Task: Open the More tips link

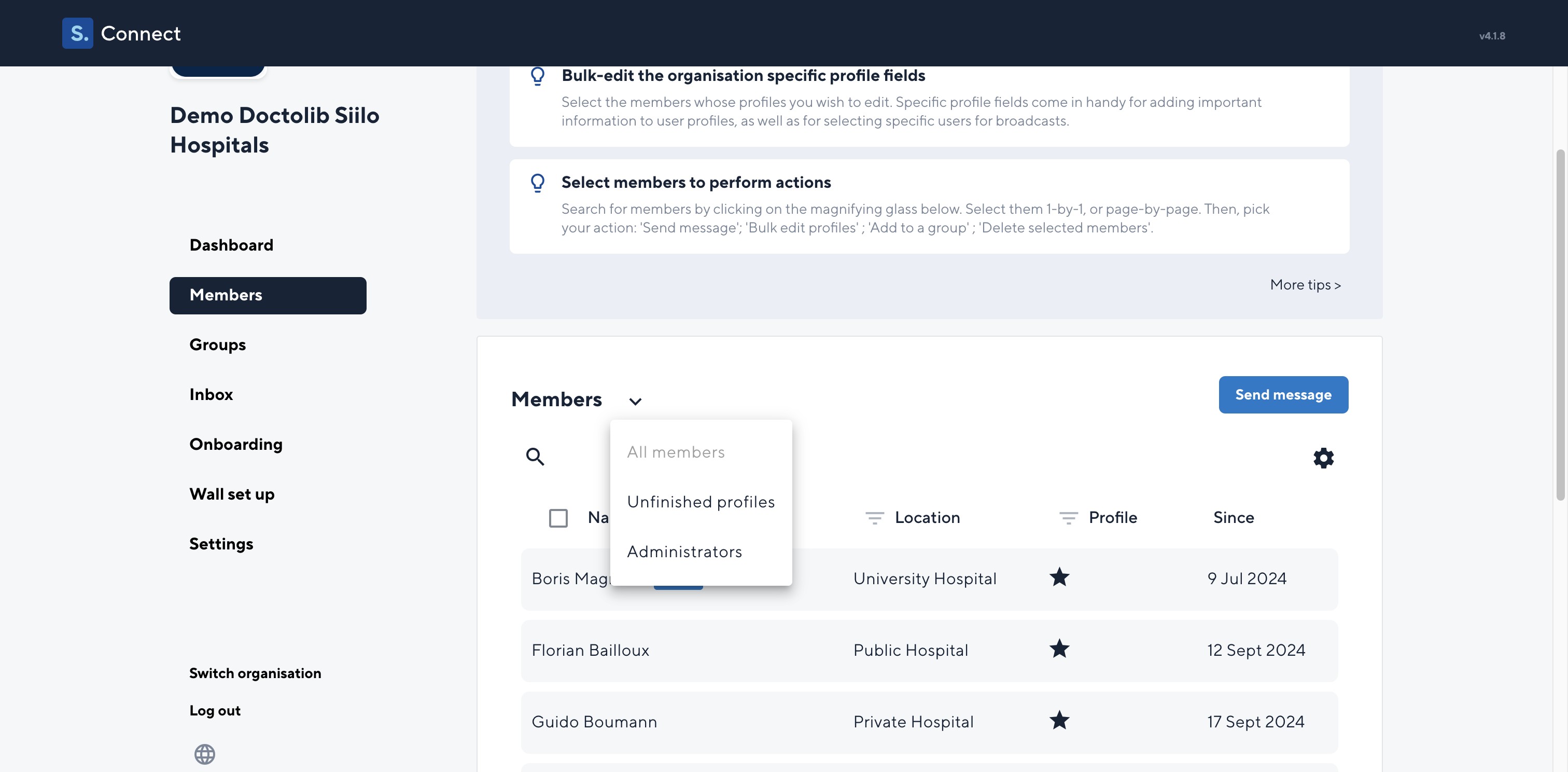Action: pyautogui.click(x=1305, y=285)
